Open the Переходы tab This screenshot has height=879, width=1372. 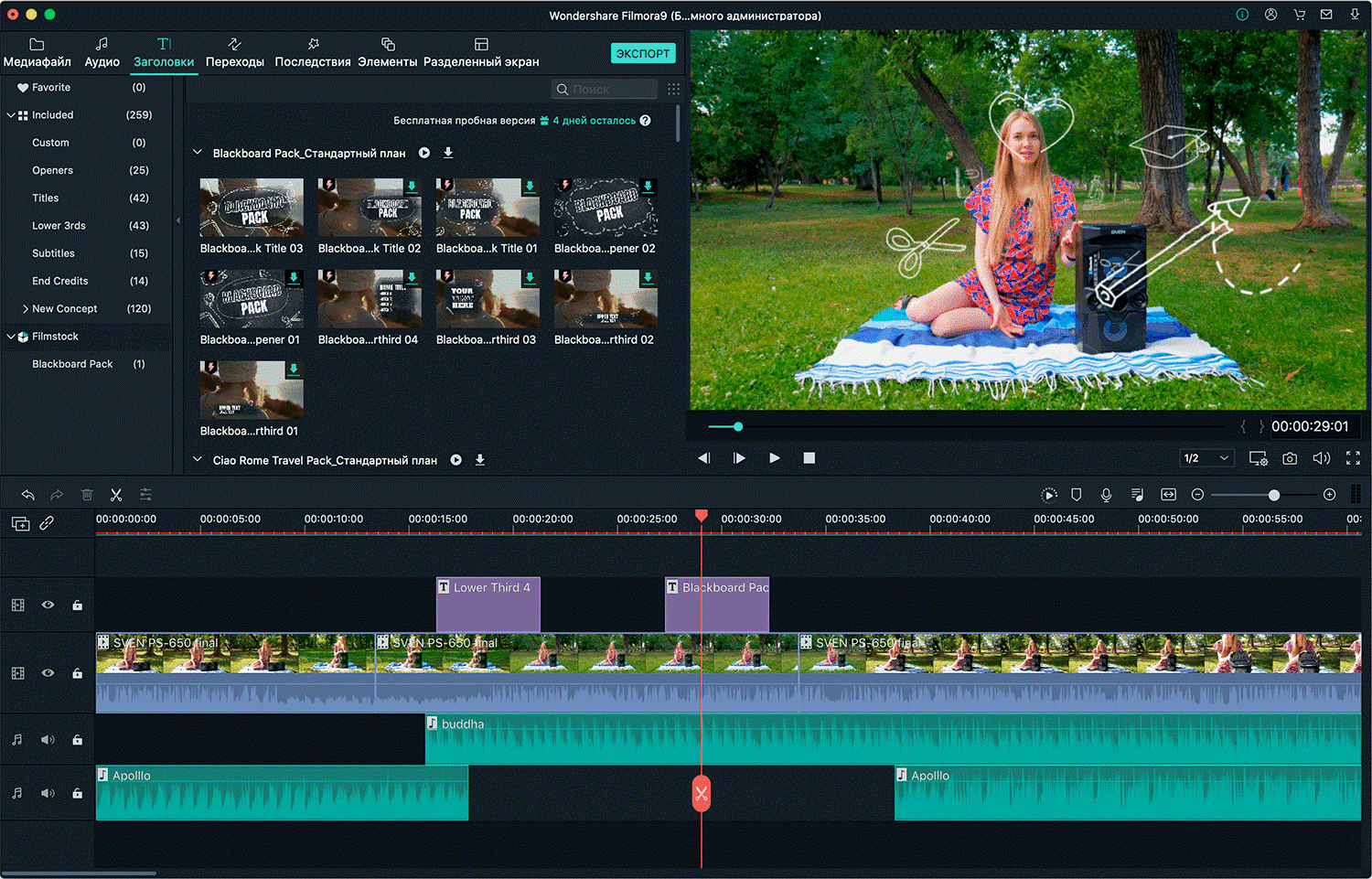pyautogui.click(x=235, y=53)
